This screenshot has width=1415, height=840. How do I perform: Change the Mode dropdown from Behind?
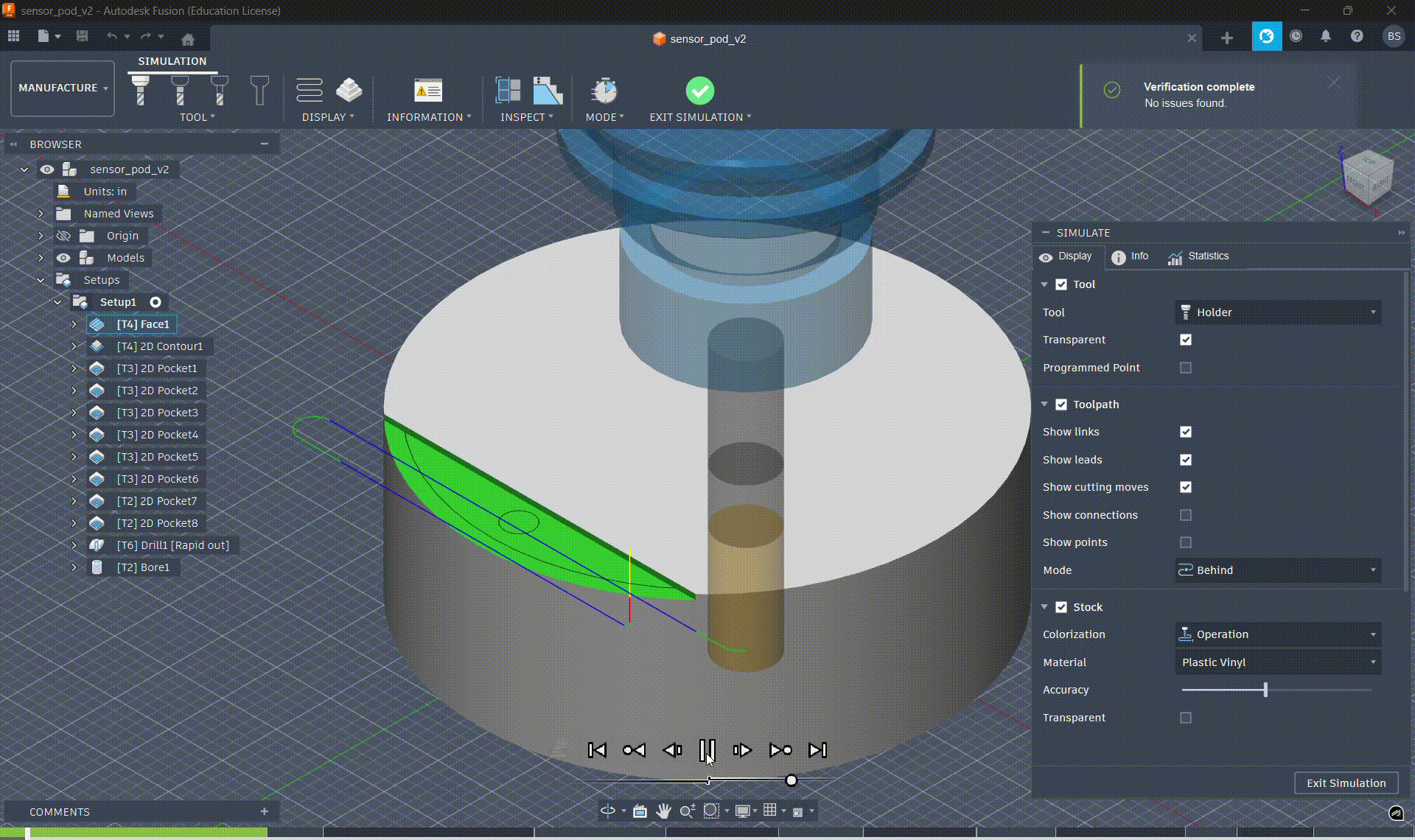coord(1277,570)
